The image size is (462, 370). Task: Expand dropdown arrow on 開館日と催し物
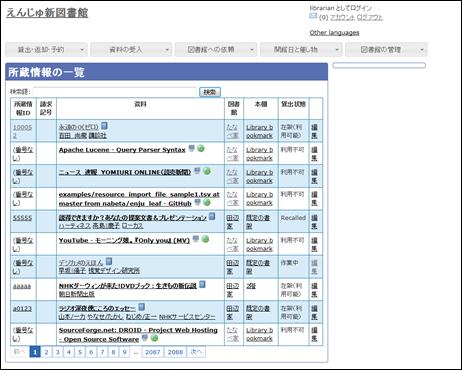(x=337, y=50)
